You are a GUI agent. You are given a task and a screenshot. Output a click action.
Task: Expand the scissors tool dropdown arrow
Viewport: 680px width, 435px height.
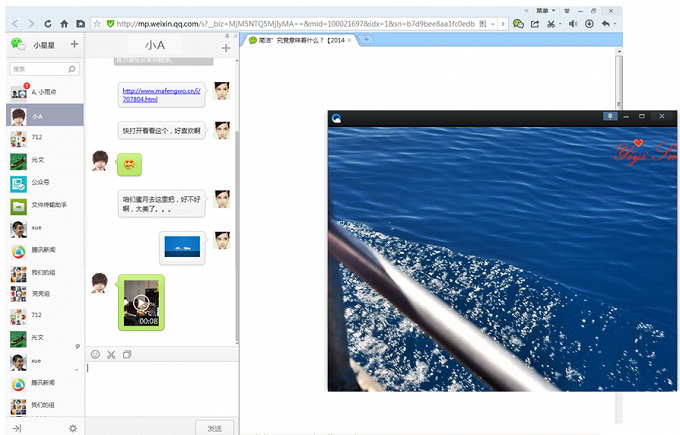561,23
